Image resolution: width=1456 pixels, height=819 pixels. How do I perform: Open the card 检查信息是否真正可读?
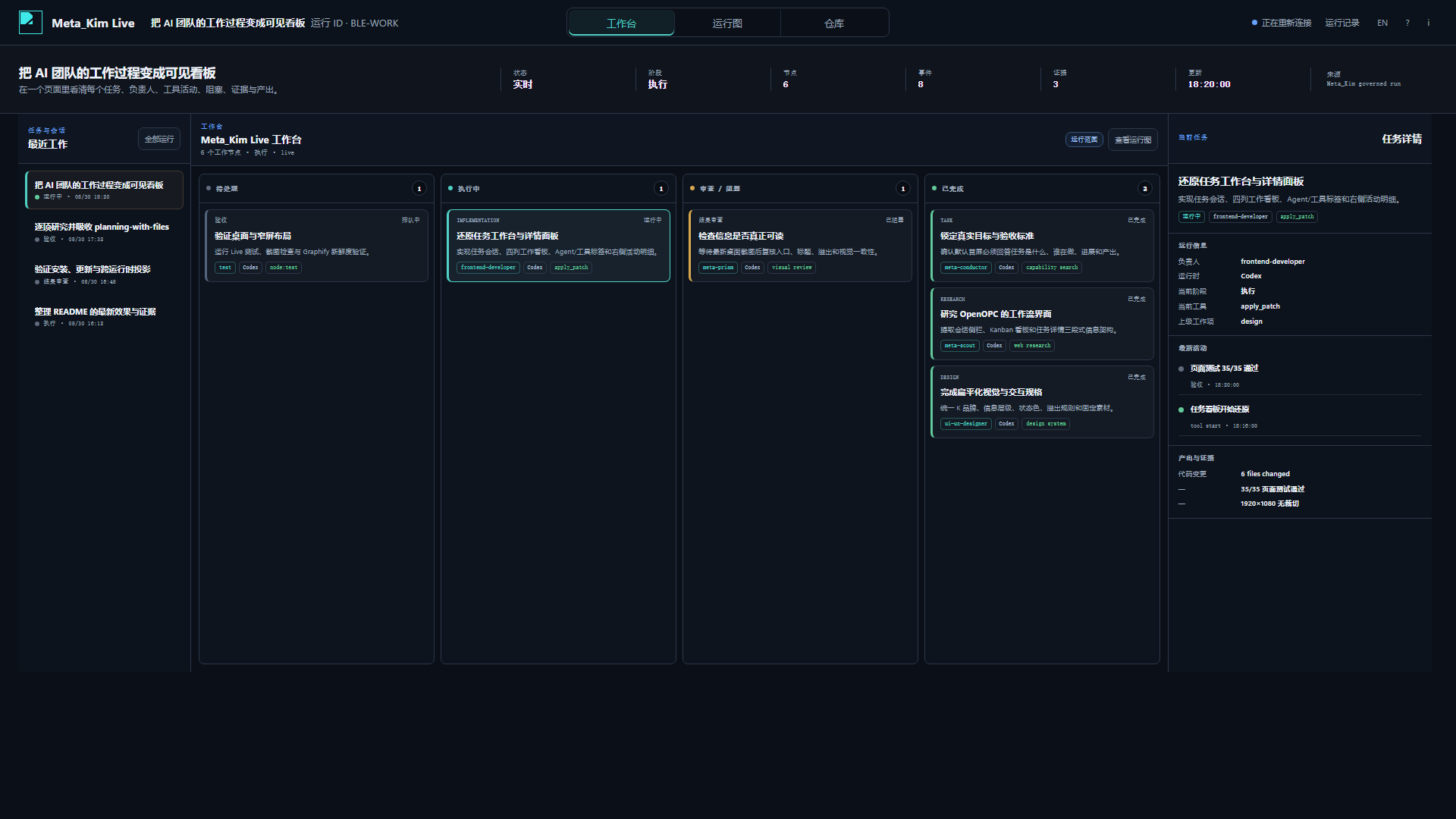click(x=800, y=246)
